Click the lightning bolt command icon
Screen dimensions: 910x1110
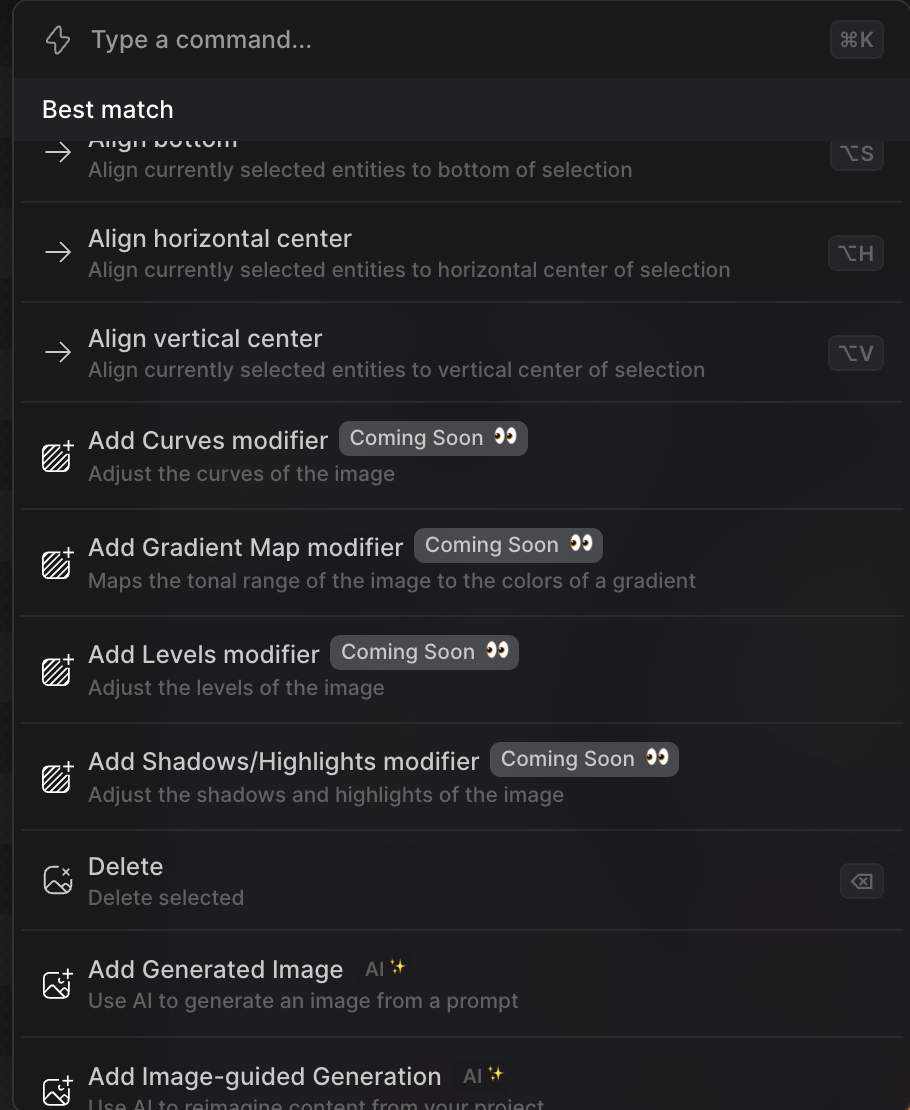pos(58,40)
